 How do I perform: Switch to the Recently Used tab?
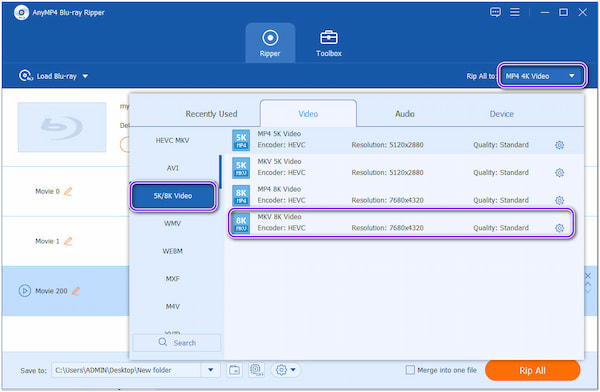tap(211, 114)
